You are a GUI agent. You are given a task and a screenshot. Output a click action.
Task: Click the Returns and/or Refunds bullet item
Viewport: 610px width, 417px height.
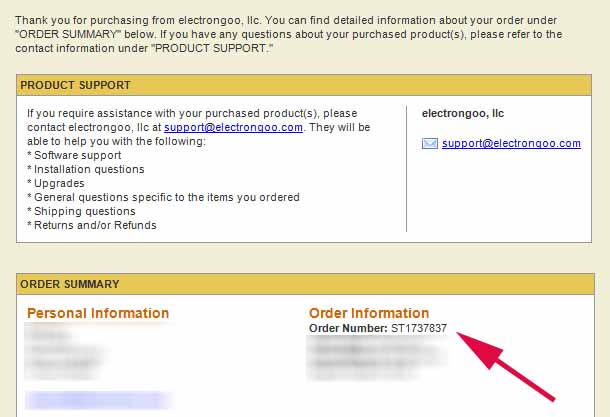(92, 226)
